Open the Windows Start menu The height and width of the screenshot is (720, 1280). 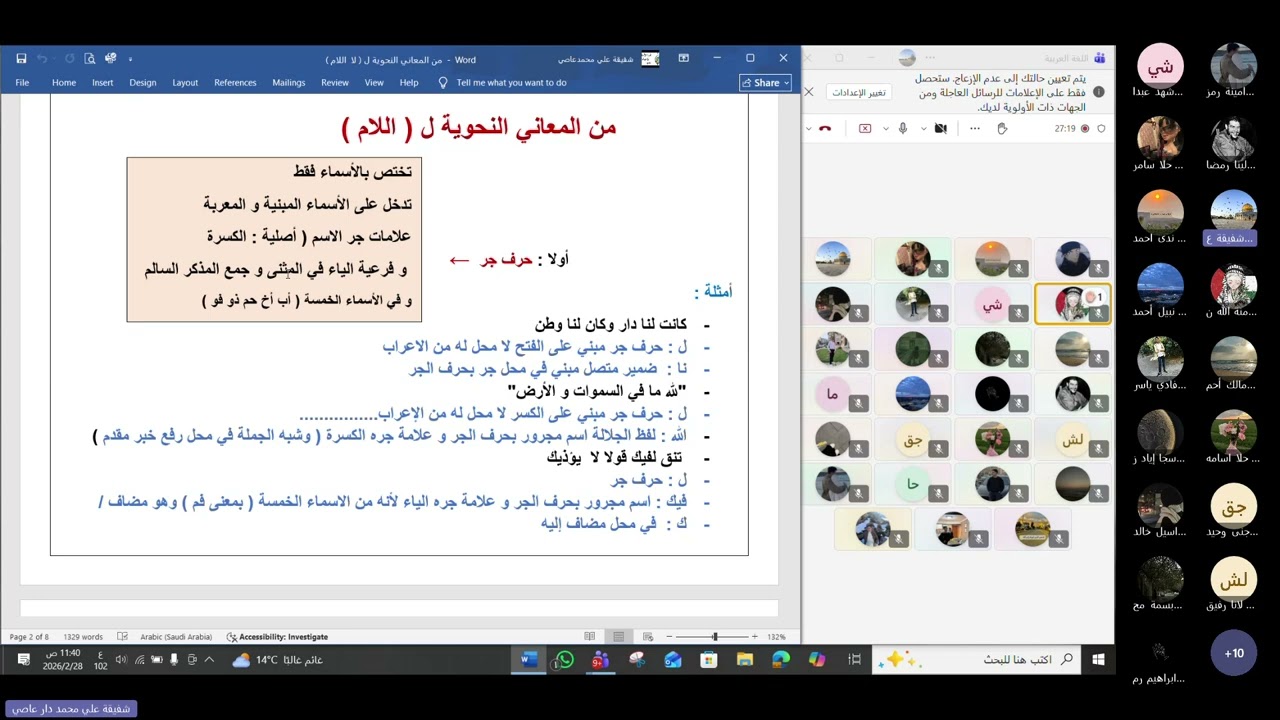pyautogui.click(x=1098, y=659)
